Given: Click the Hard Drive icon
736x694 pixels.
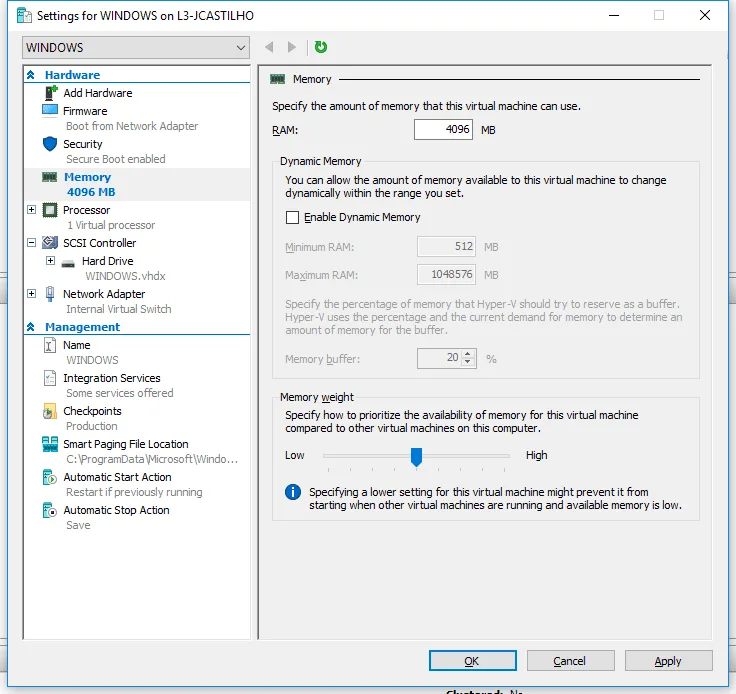Looking at the screenshot, I should (x=68, y=263).
